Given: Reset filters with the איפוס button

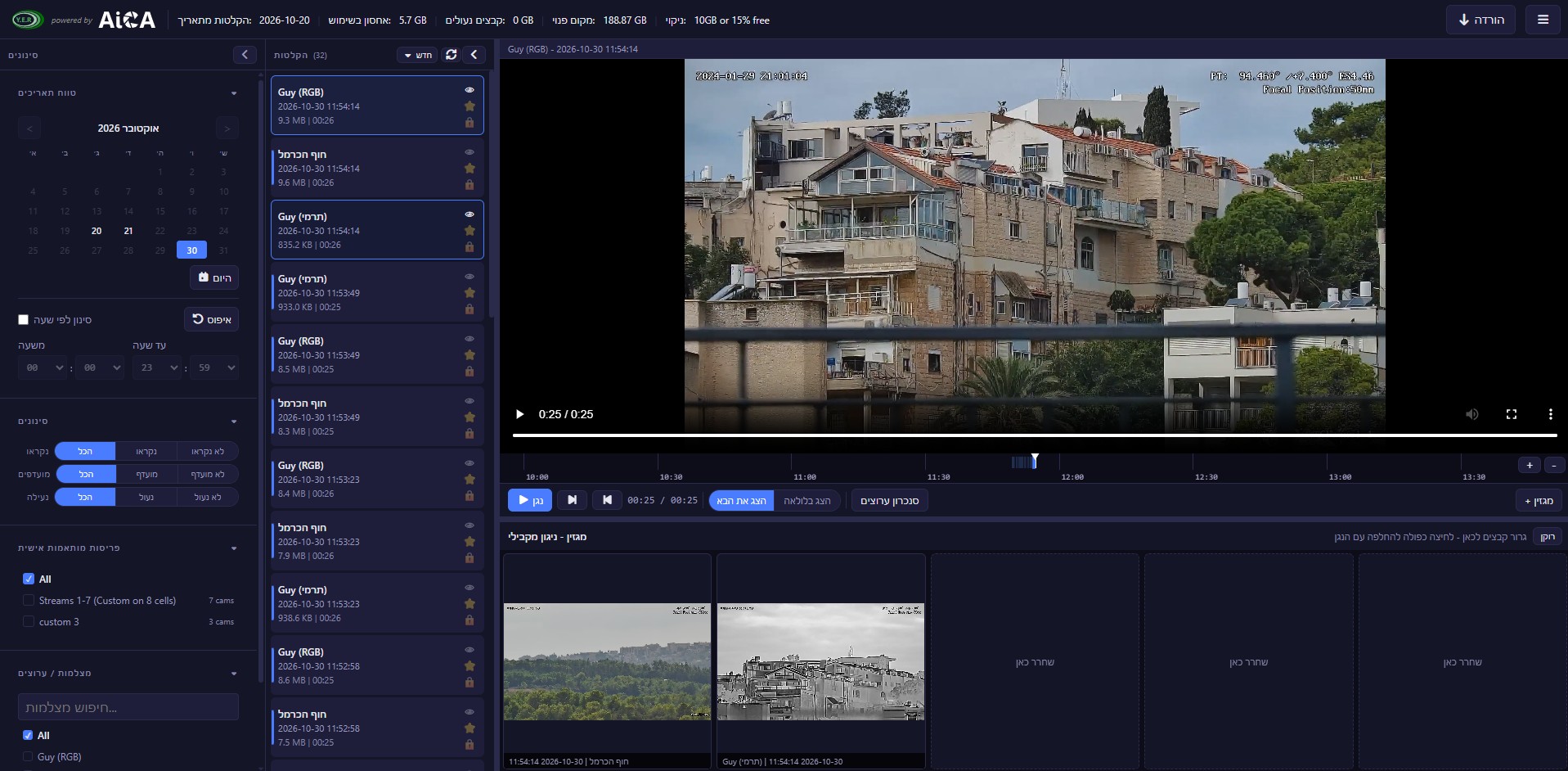Looking at the screenshot, I should (x=211, y=319).
